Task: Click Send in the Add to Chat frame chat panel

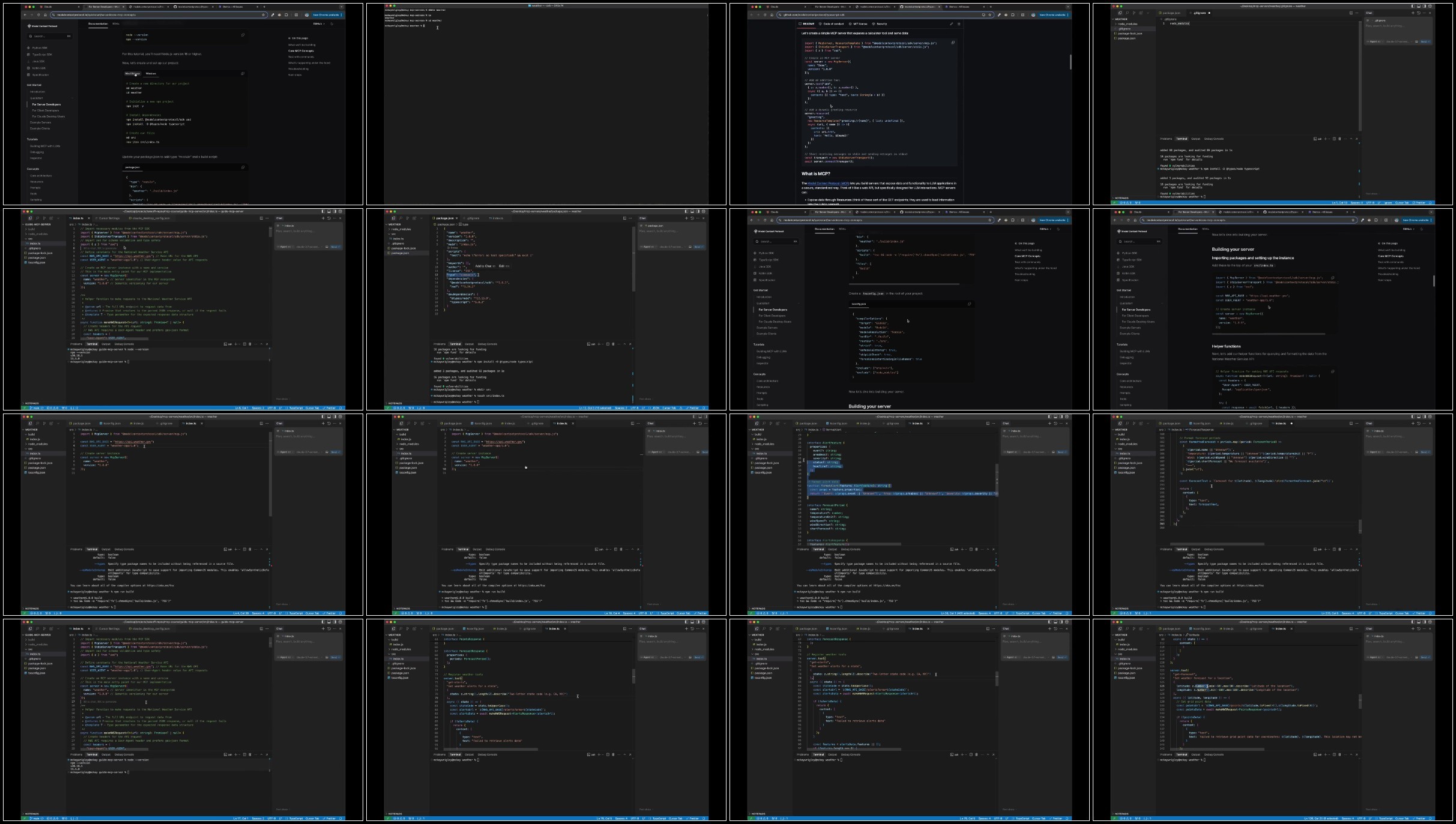Action: (698, 247)
